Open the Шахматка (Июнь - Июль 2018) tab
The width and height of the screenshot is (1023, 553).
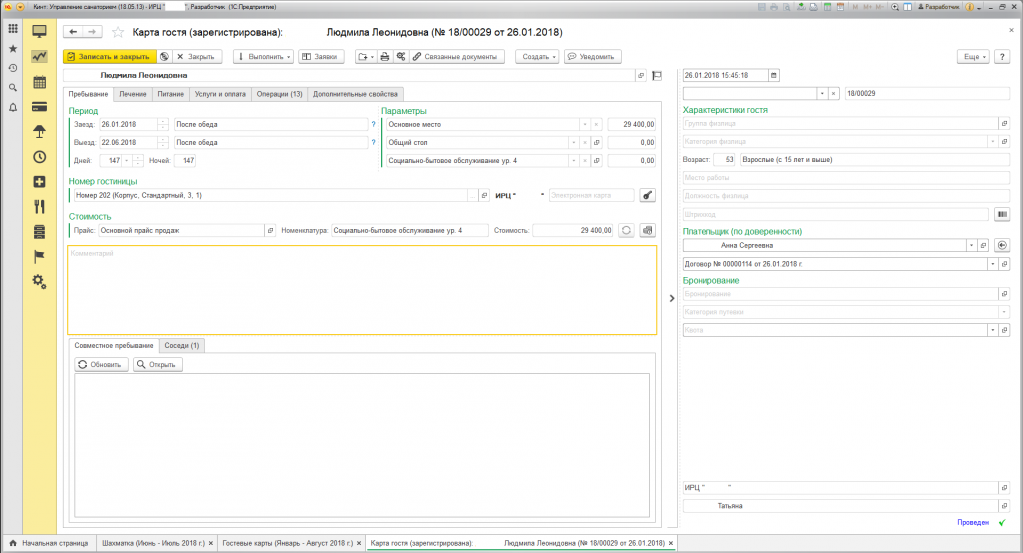click(157, 543)
